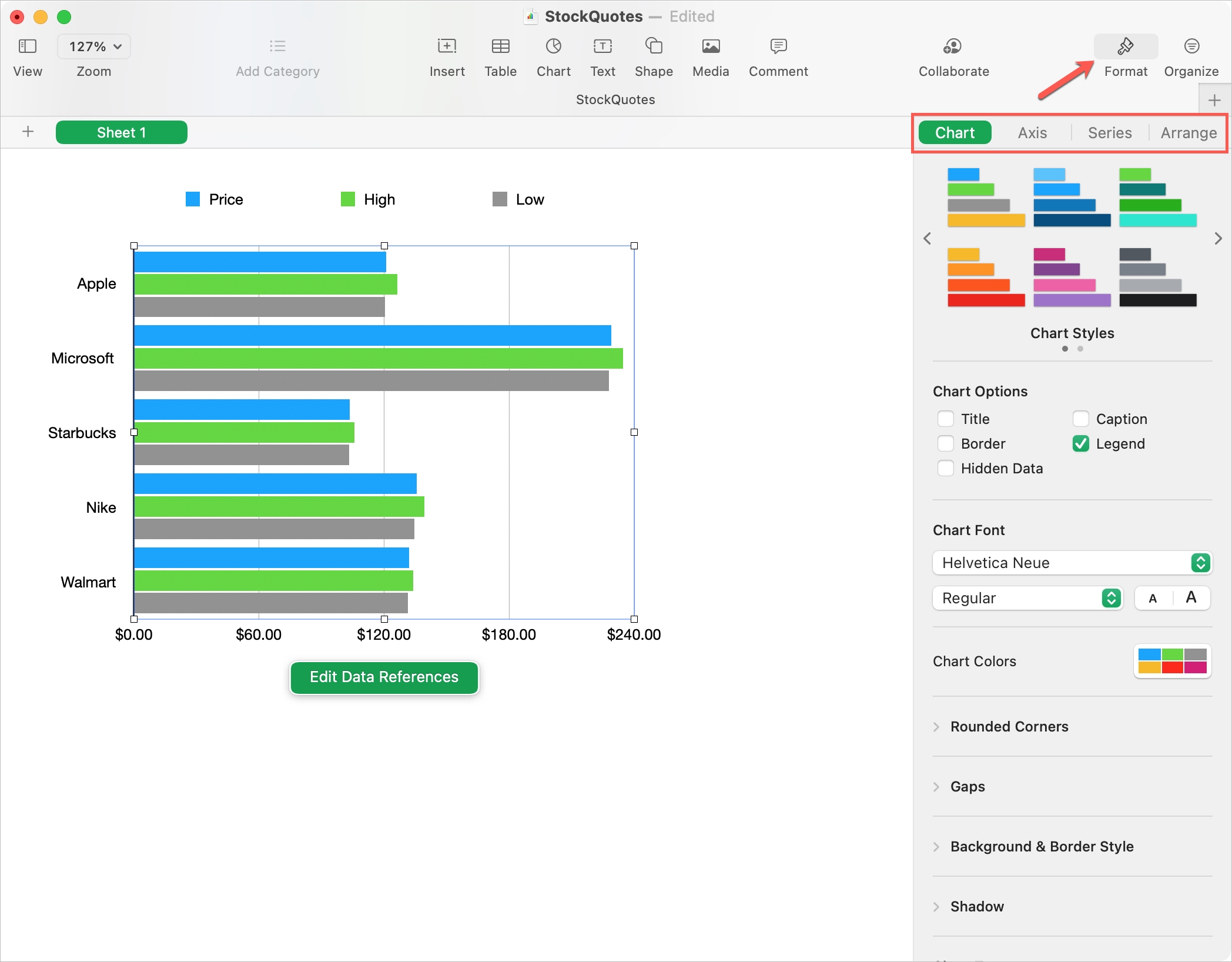Click the Media tool in toolbar
The width and height of the screenshot is (1232, 962).
point(709,57)
